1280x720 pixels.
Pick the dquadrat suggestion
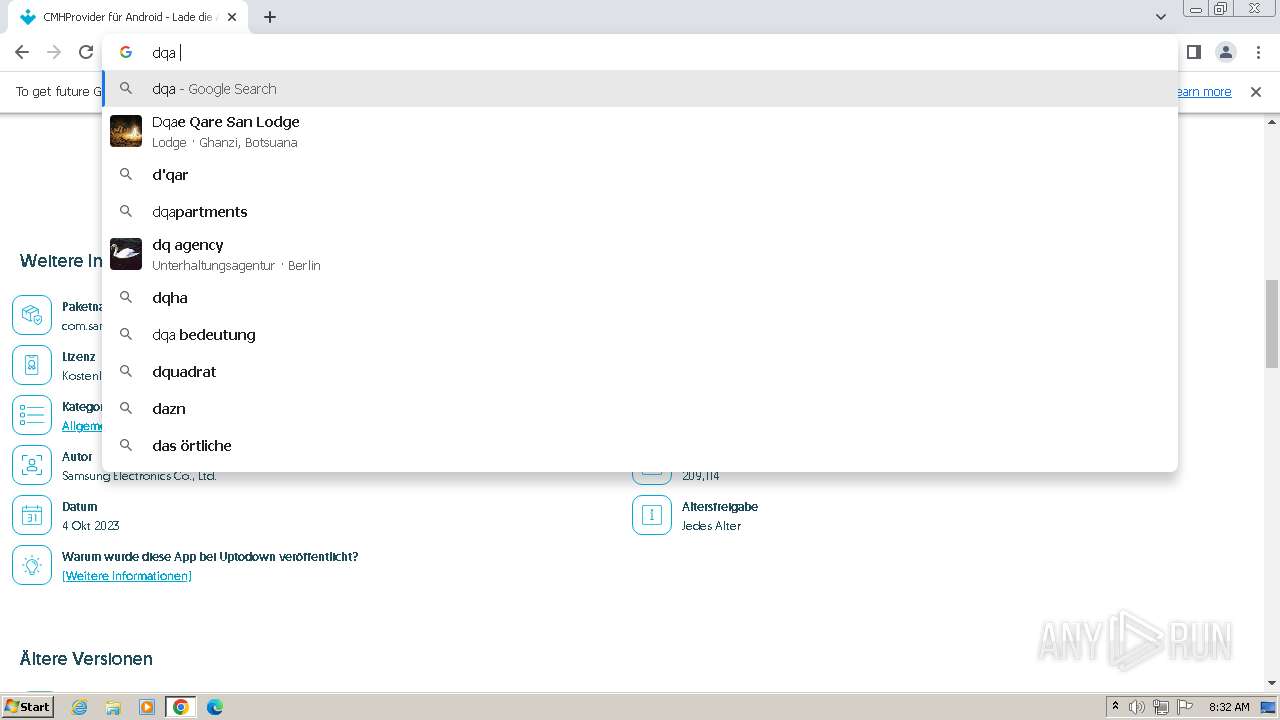point(640,372)
